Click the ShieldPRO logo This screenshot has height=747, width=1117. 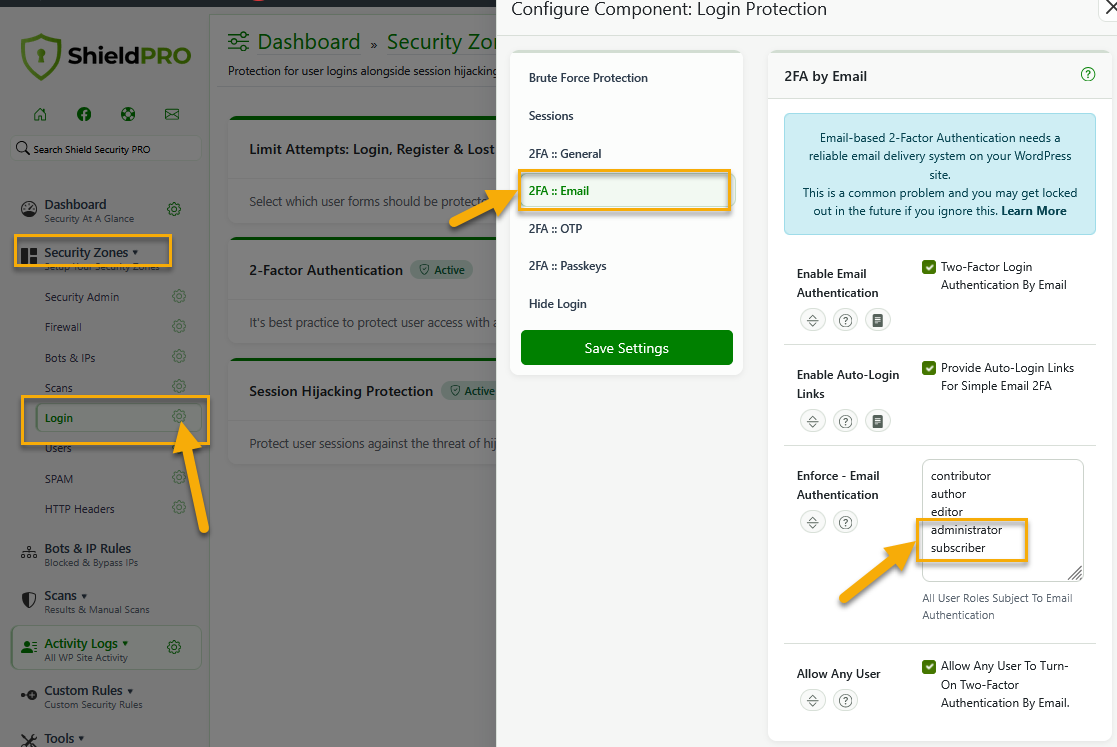[106, 56]
